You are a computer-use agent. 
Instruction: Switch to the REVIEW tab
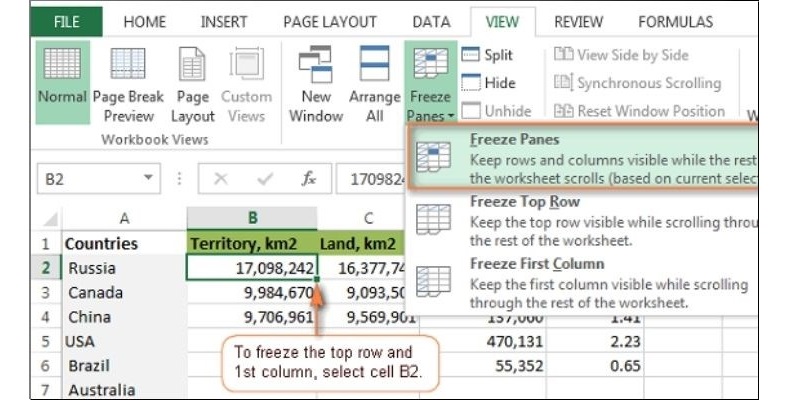(578, 22)
